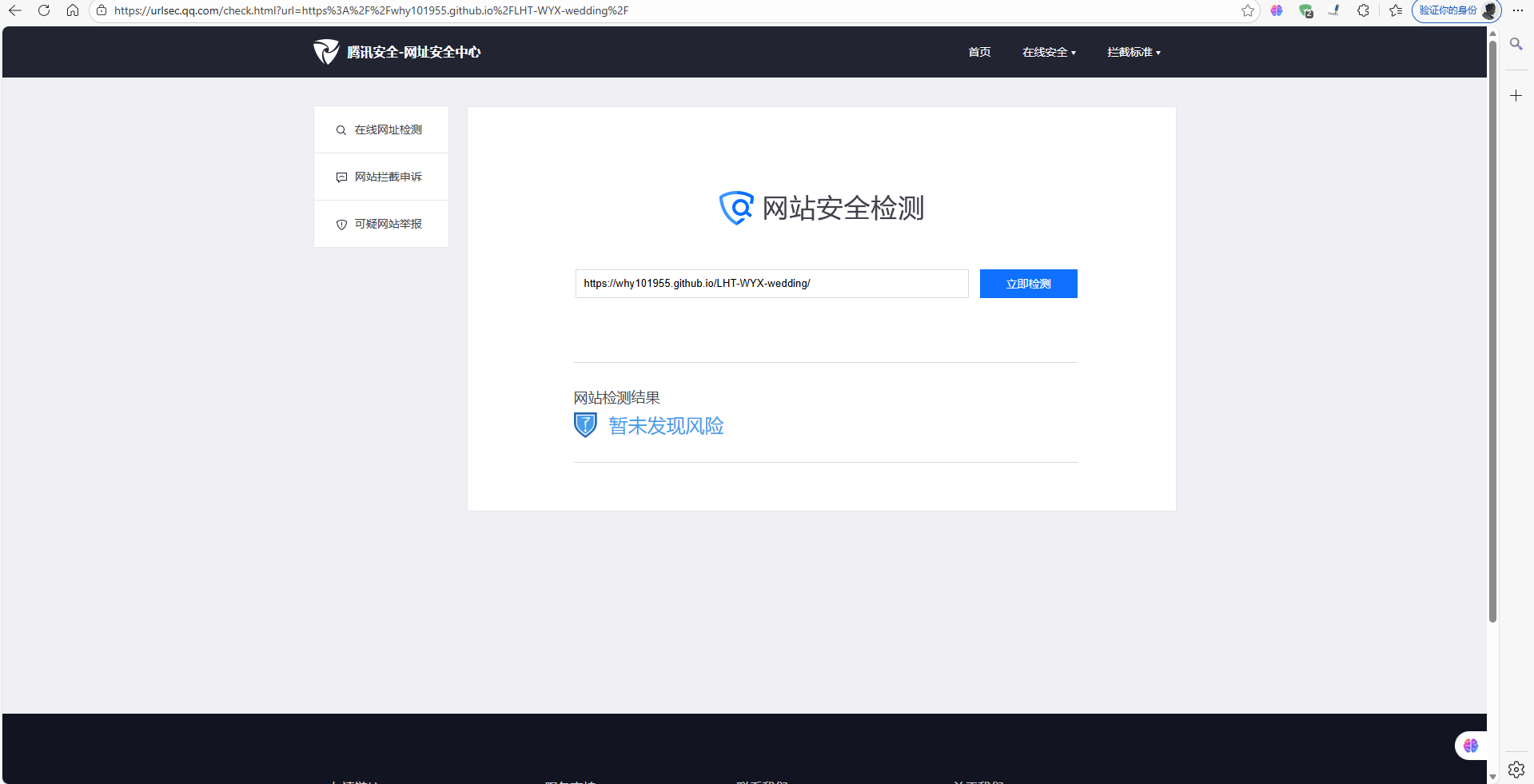Select 网站拦截申诉 in the left sidebar

coord(381,177)
